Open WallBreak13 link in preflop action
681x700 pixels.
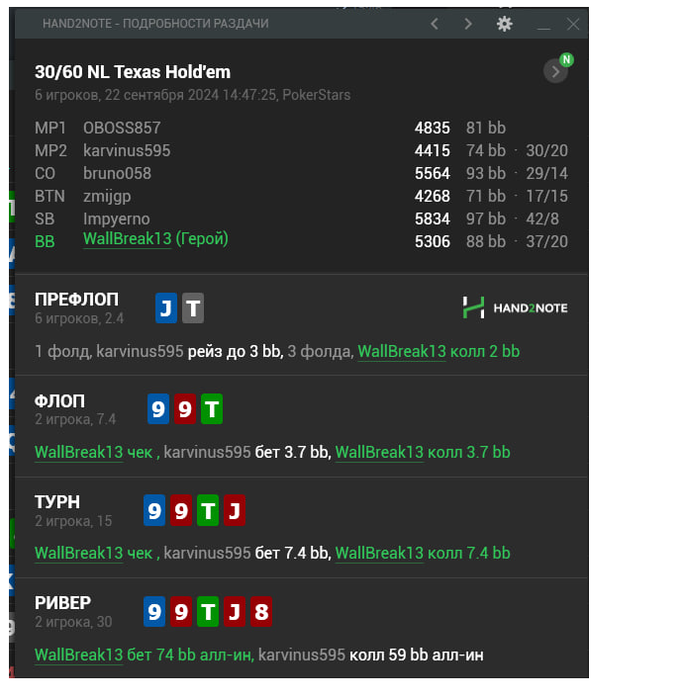401,351
